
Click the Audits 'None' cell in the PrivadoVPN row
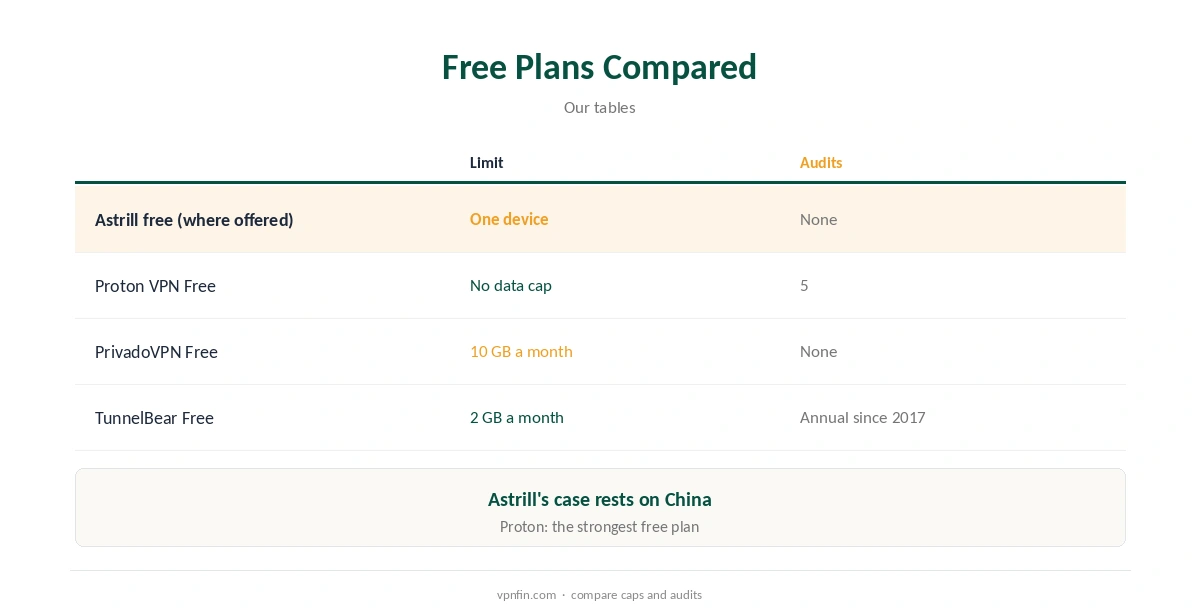[x=818, y=352]
